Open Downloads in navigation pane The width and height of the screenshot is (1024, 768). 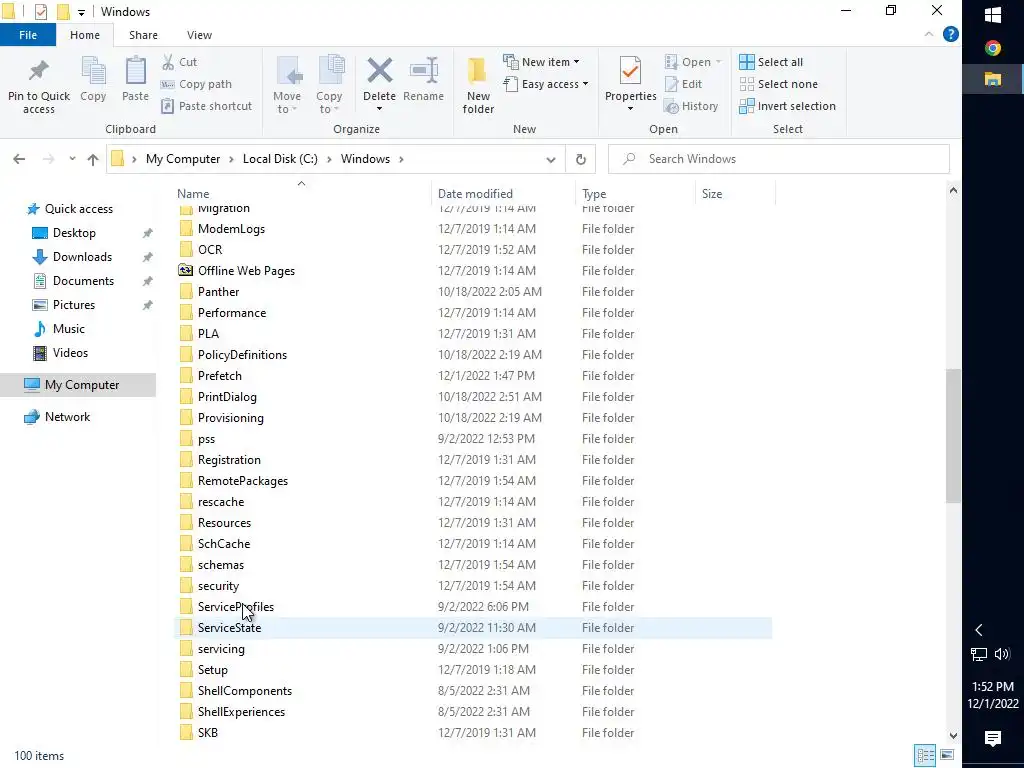[82, 257]
